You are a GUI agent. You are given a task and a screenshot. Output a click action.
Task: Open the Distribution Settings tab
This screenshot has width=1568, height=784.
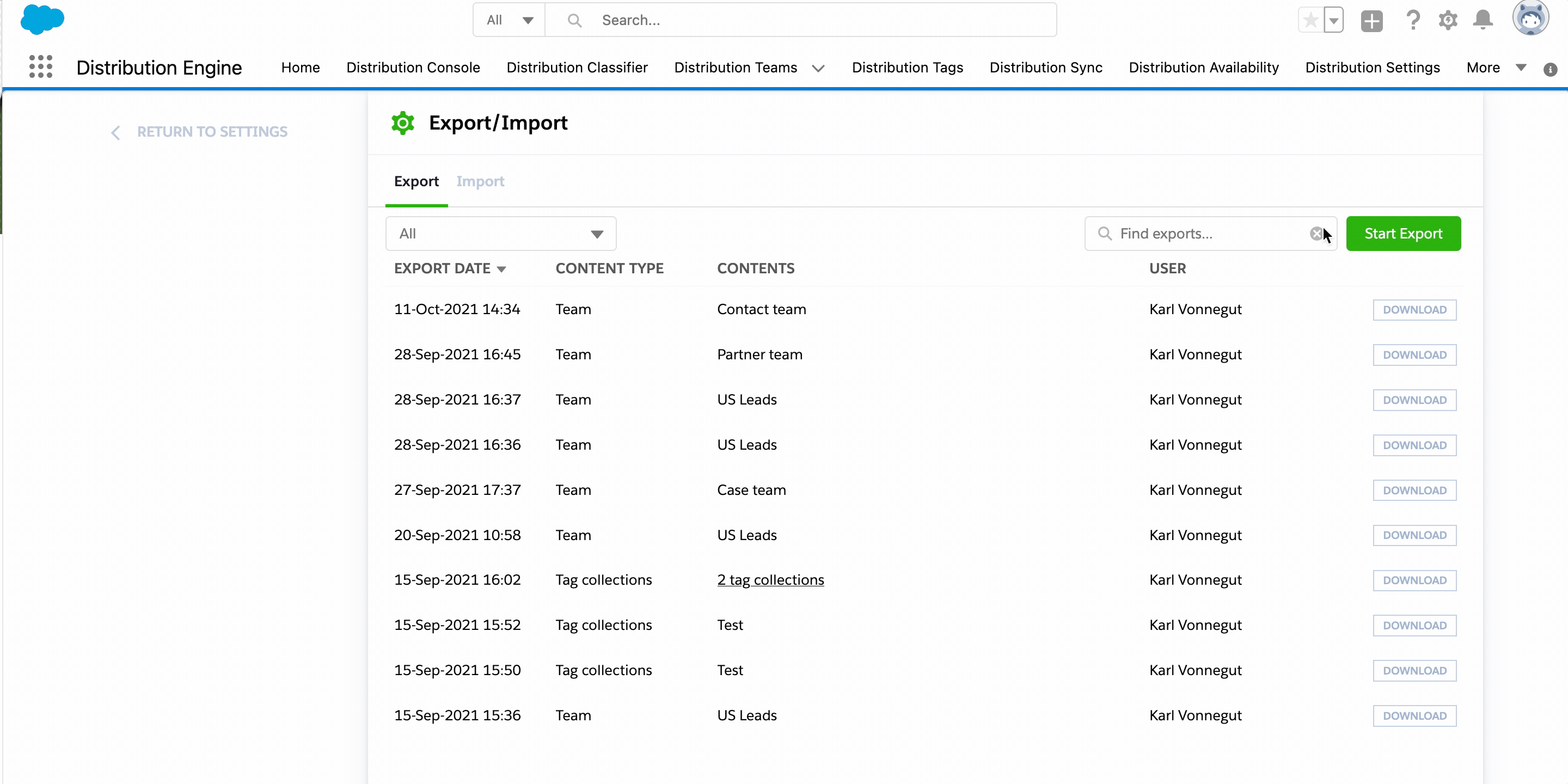tap(1373, 68)
